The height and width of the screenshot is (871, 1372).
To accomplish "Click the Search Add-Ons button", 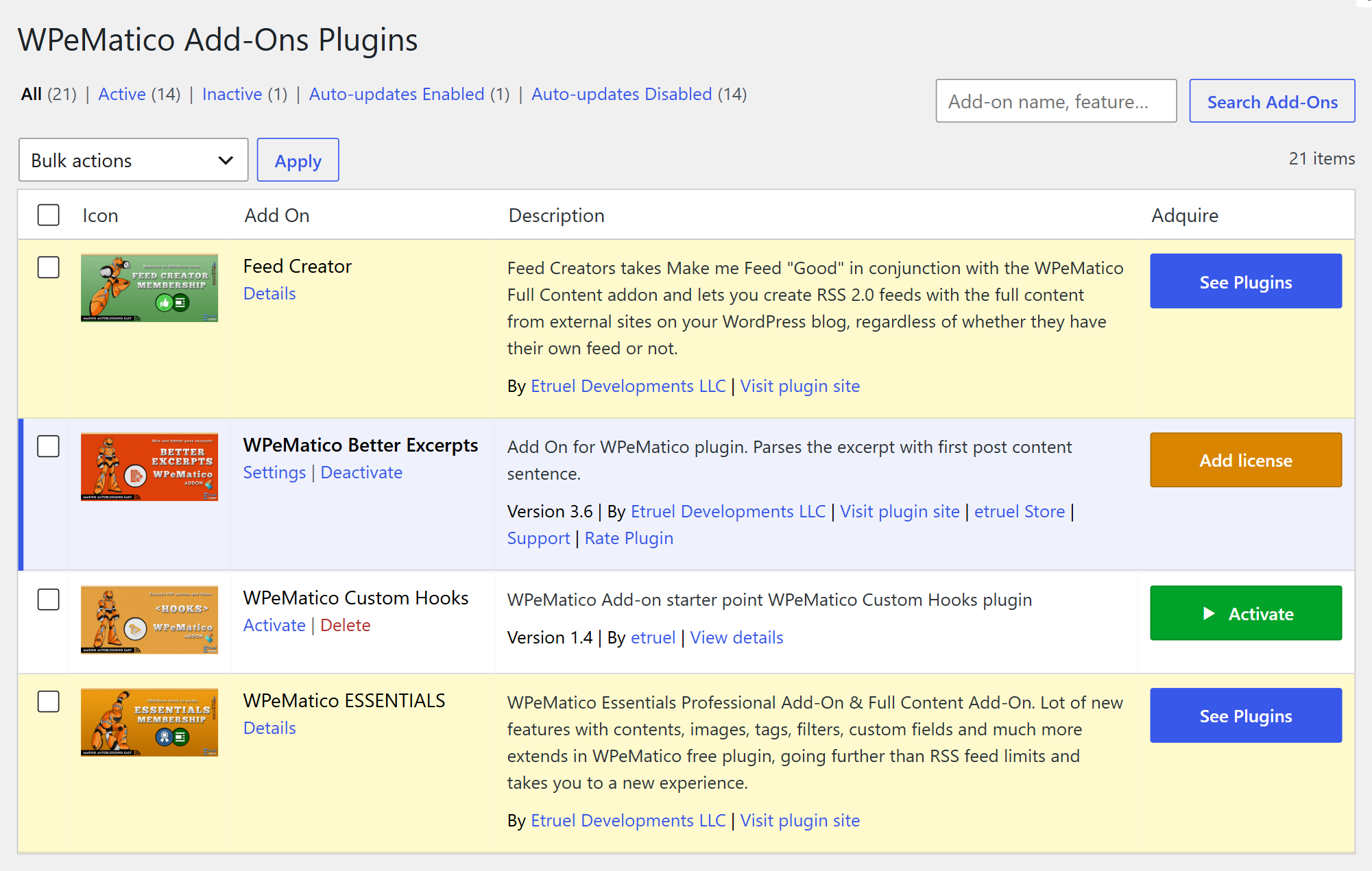I will pyautogui.click(x=1273, y=101).
